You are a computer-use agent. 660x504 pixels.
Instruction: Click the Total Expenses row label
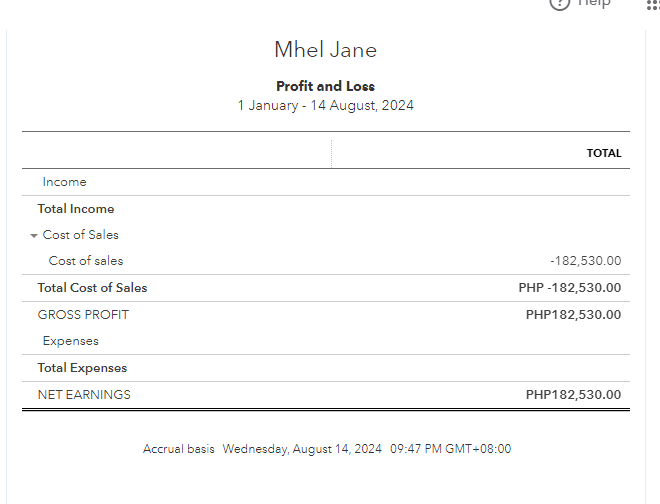pos(82,368)
